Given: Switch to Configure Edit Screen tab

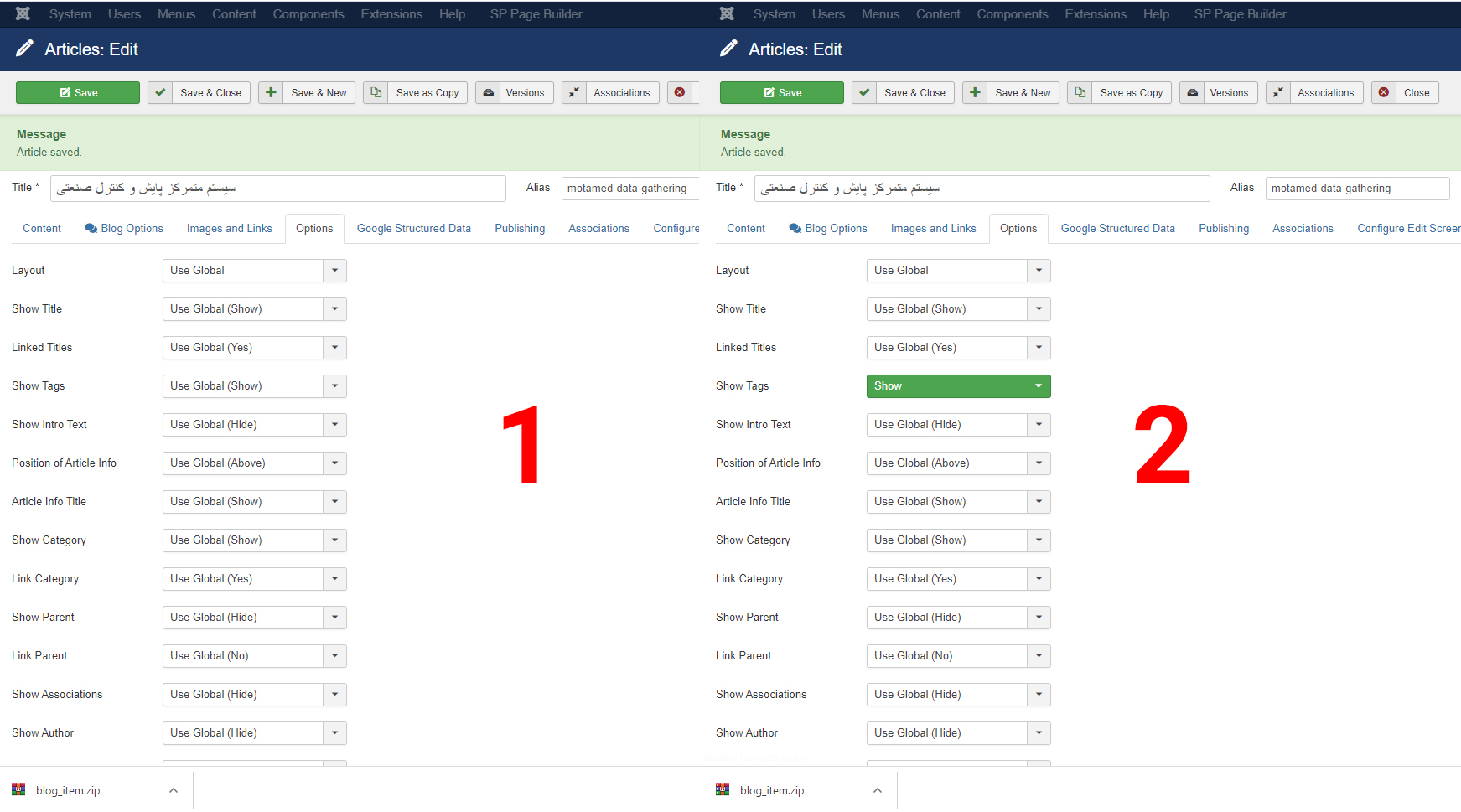Looking at the screenshot, I should tap(1408, 228).
